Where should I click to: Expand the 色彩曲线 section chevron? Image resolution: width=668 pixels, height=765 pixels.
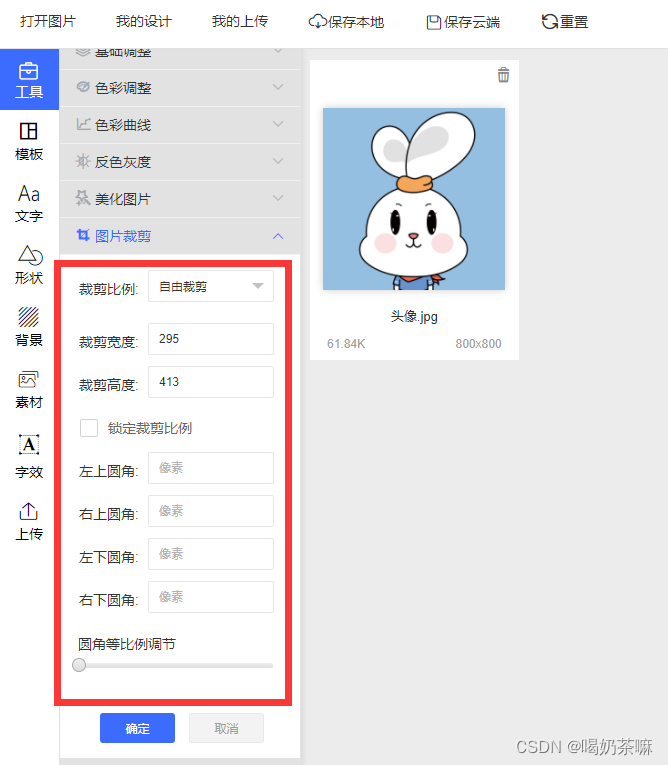278,124
